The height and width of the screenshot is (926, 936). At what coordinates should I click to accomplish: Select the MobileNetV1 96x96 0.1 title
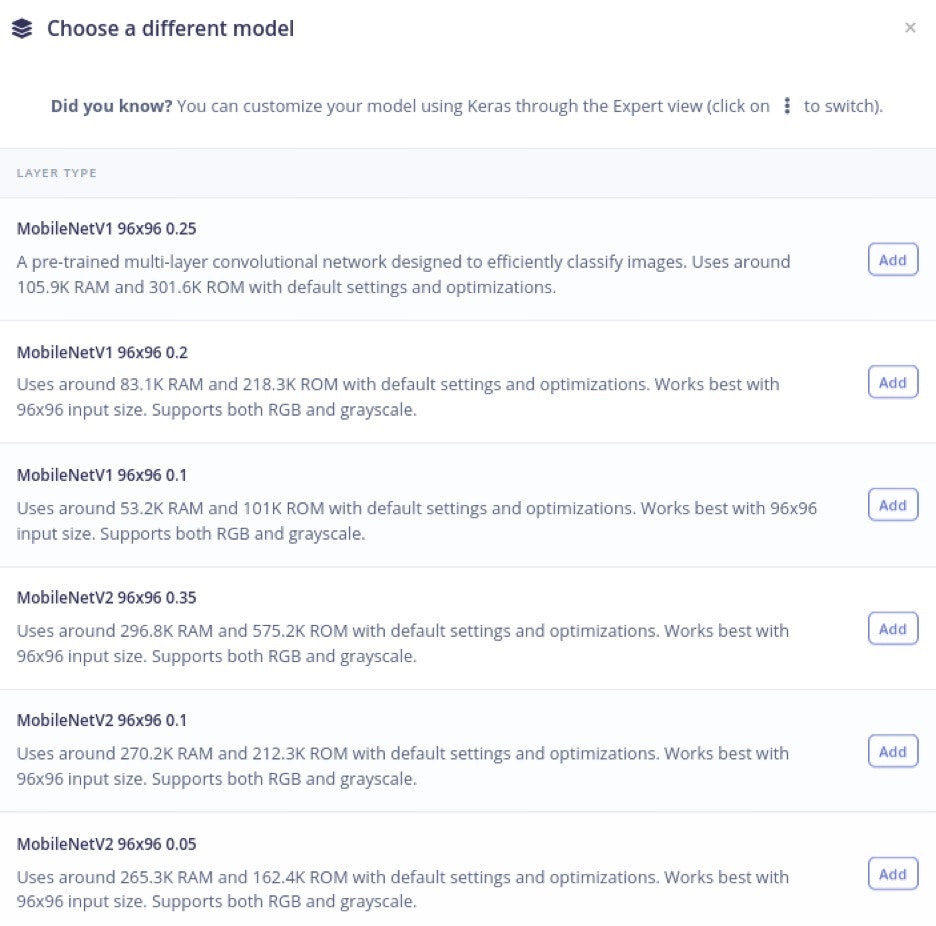tap(101, 475)
